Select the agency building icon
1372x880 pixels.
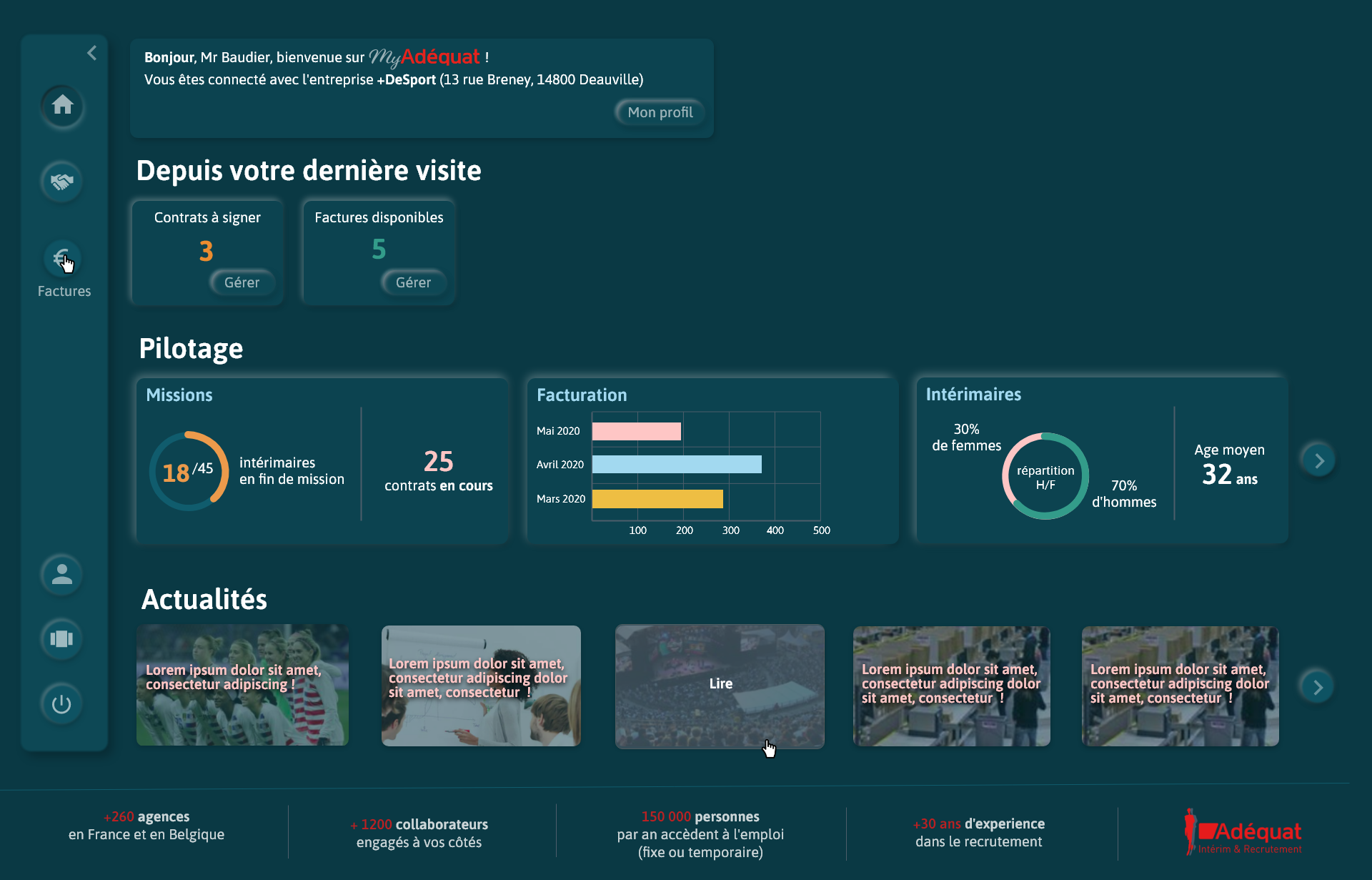tap(61, 638)
